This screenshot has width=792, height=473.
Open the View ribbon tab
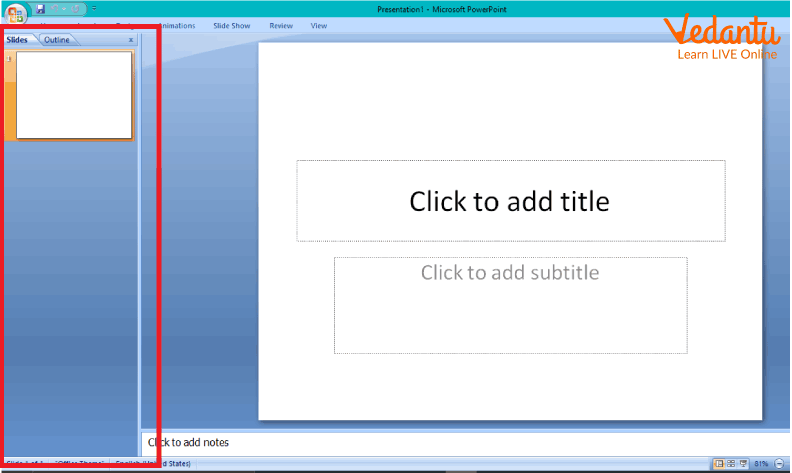tap(319, 26)
